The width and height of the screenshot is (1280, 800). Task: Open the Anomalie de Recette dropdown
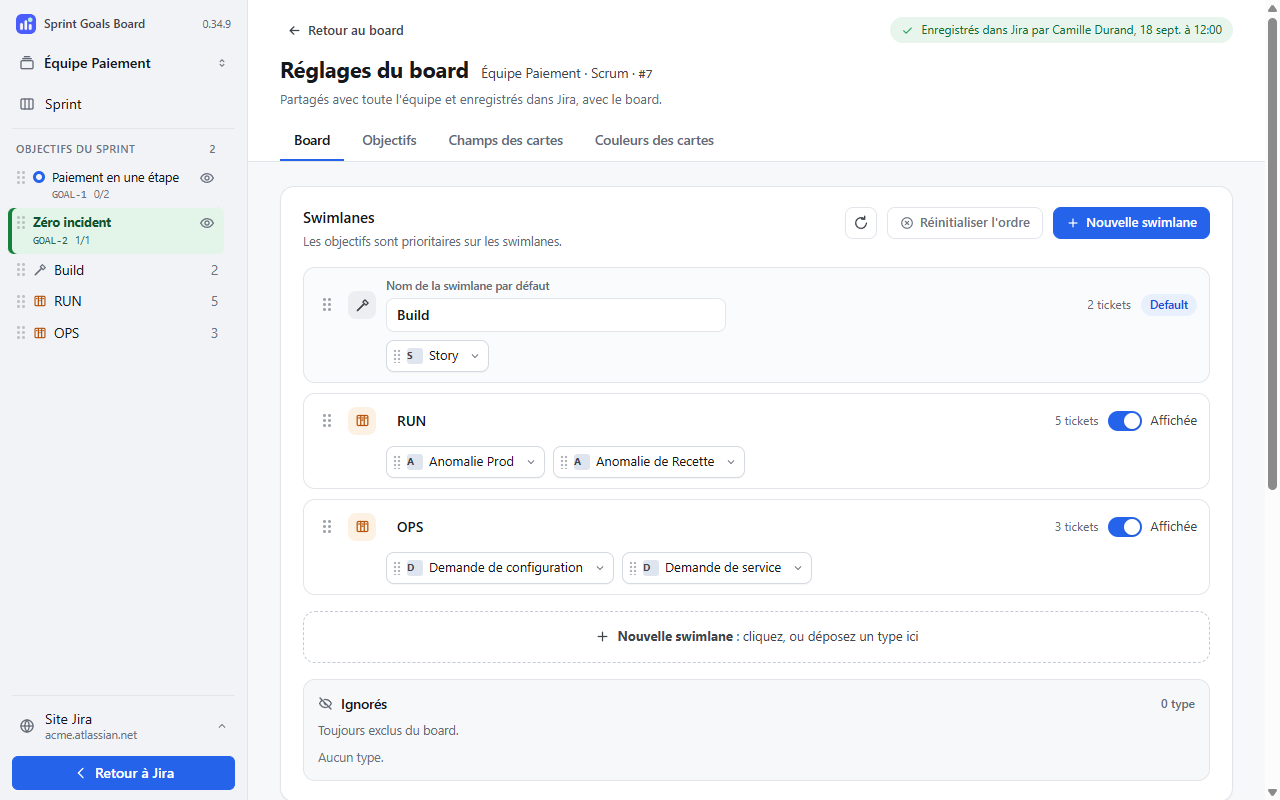point(731,462)
